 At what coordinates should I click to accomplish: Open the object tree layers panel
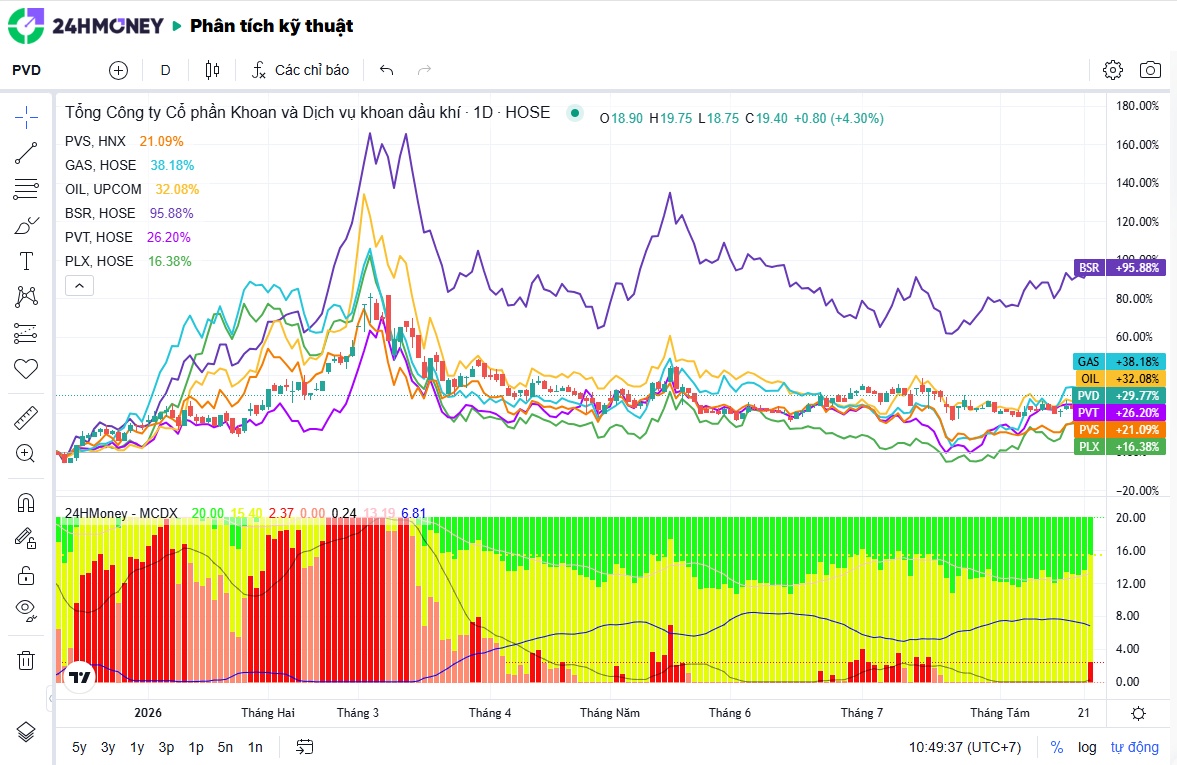pos(26,732)
